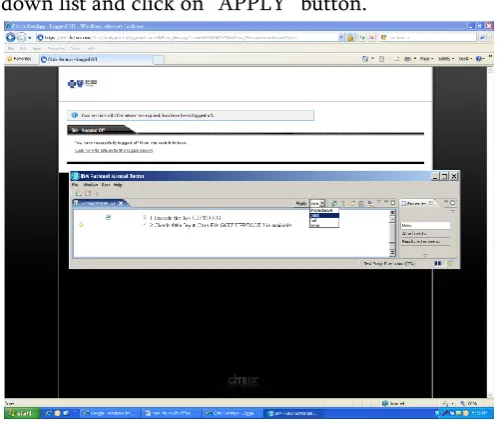The width and height of the screenshot is (503, 424).
Task: Switch to the Properties view tab
Action: [x=417, y=203]
